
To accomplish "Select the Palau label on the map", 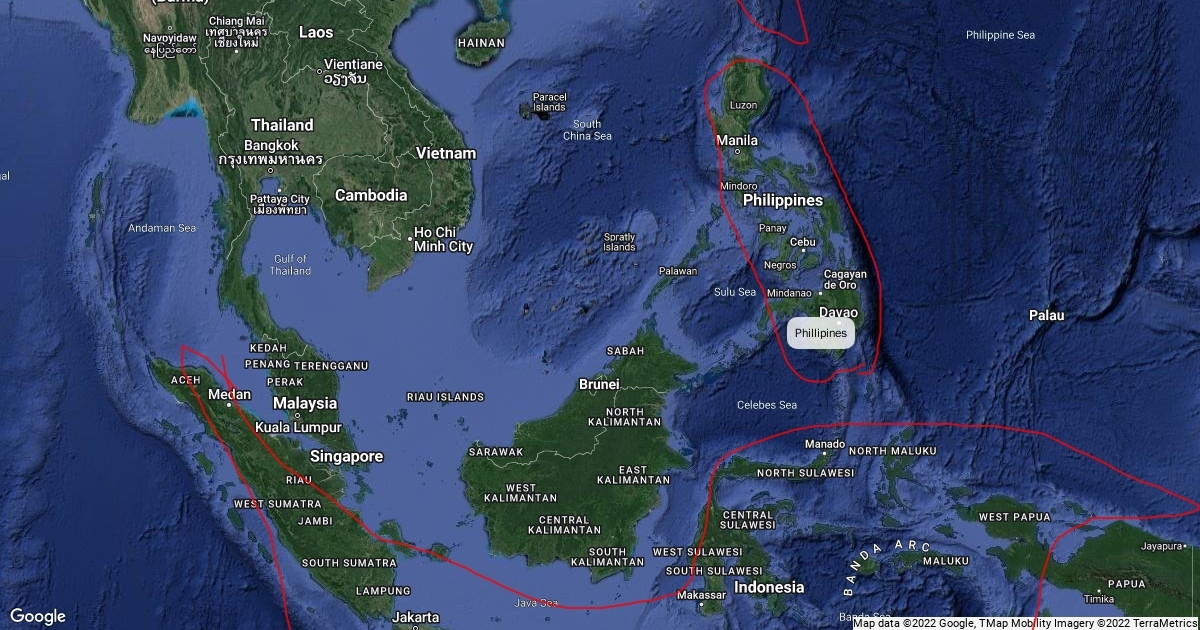I will [x=1047, y=315].
